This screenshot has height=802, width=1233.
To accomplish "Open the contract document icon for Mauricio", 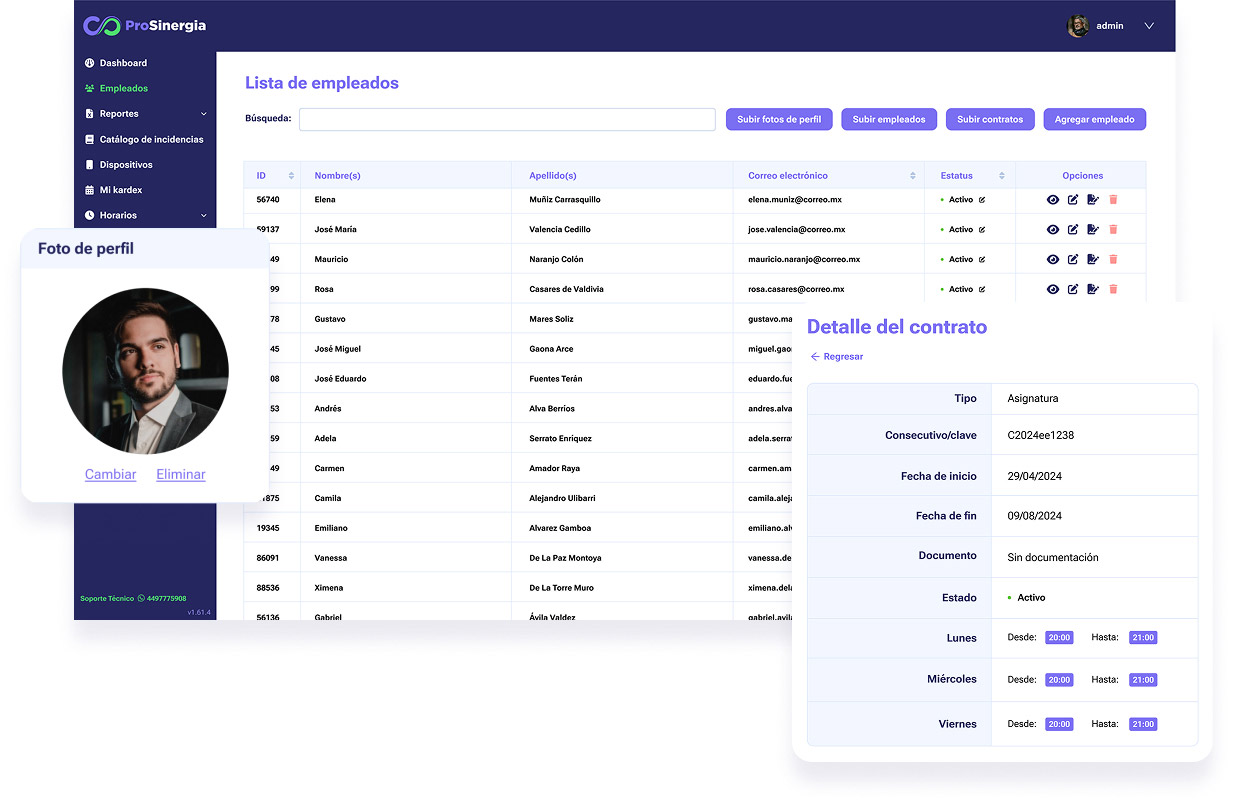I will (x=1093, y=260).
